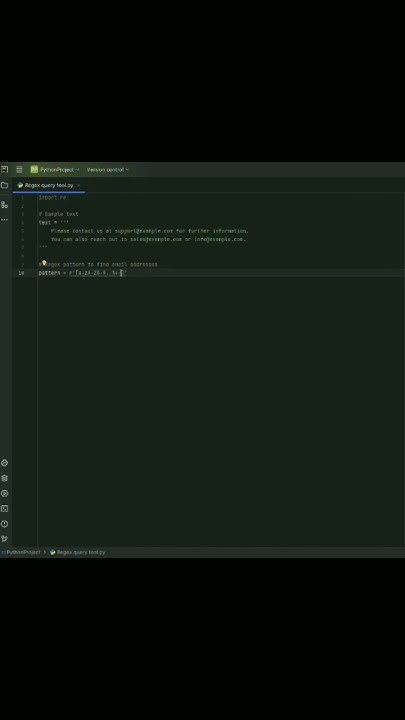
Task: Click the 'pattern' variable on line 10
Action: [49, 273]
